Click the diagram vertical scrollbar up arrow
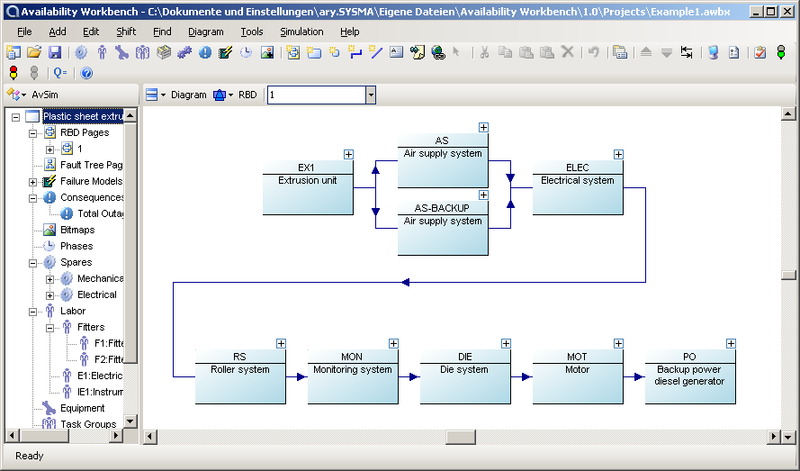The width and height of the screenshot is (800, 471). point(788,114)
